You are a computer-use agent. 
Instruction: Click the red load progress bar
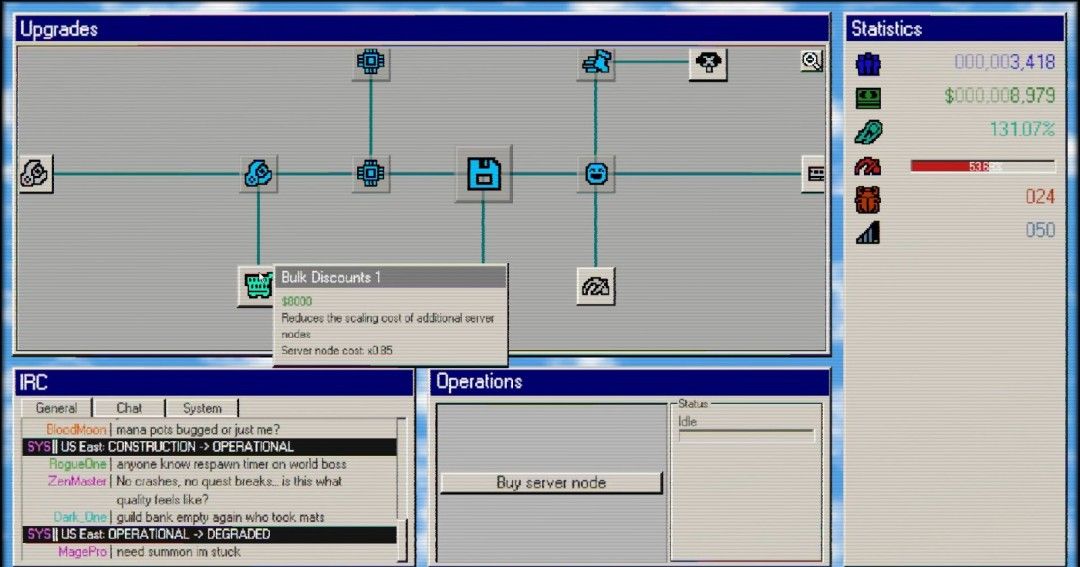click(982, 166)
